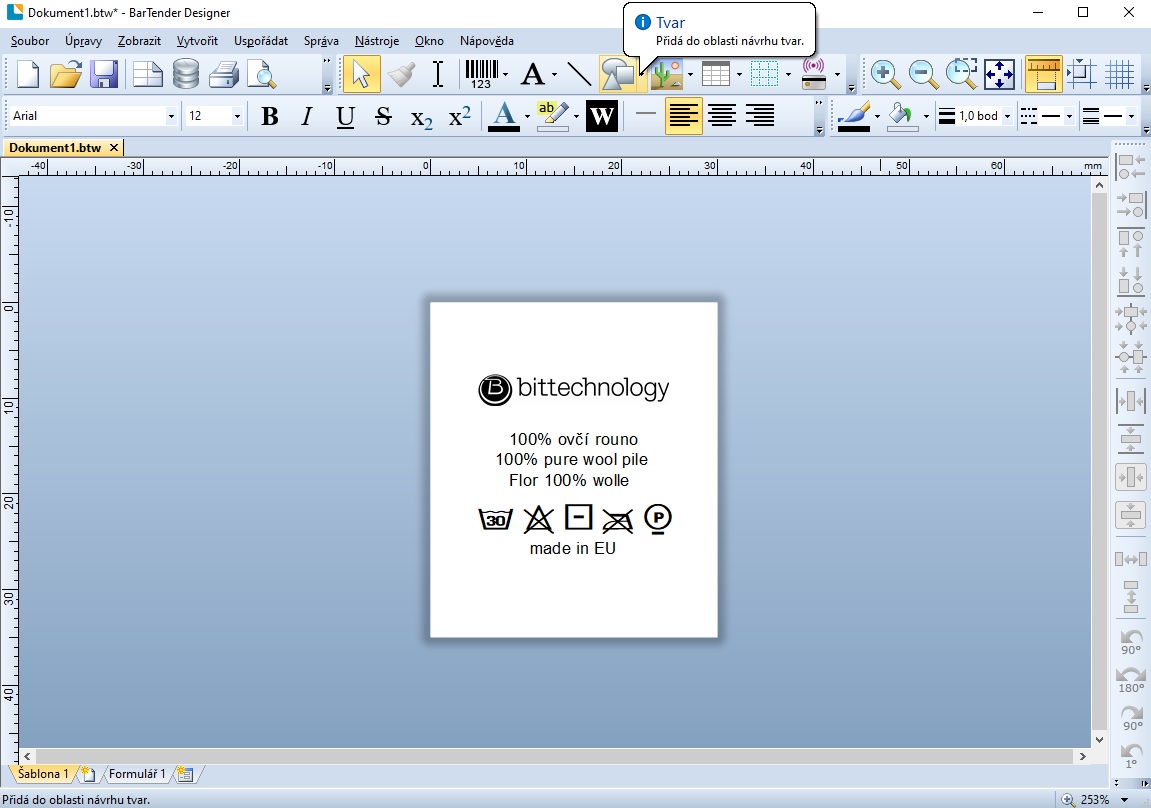Close the Dokument1.btw tab
Screen dimensions: 1151x808
pyautogui.click(x=114, y=148)
